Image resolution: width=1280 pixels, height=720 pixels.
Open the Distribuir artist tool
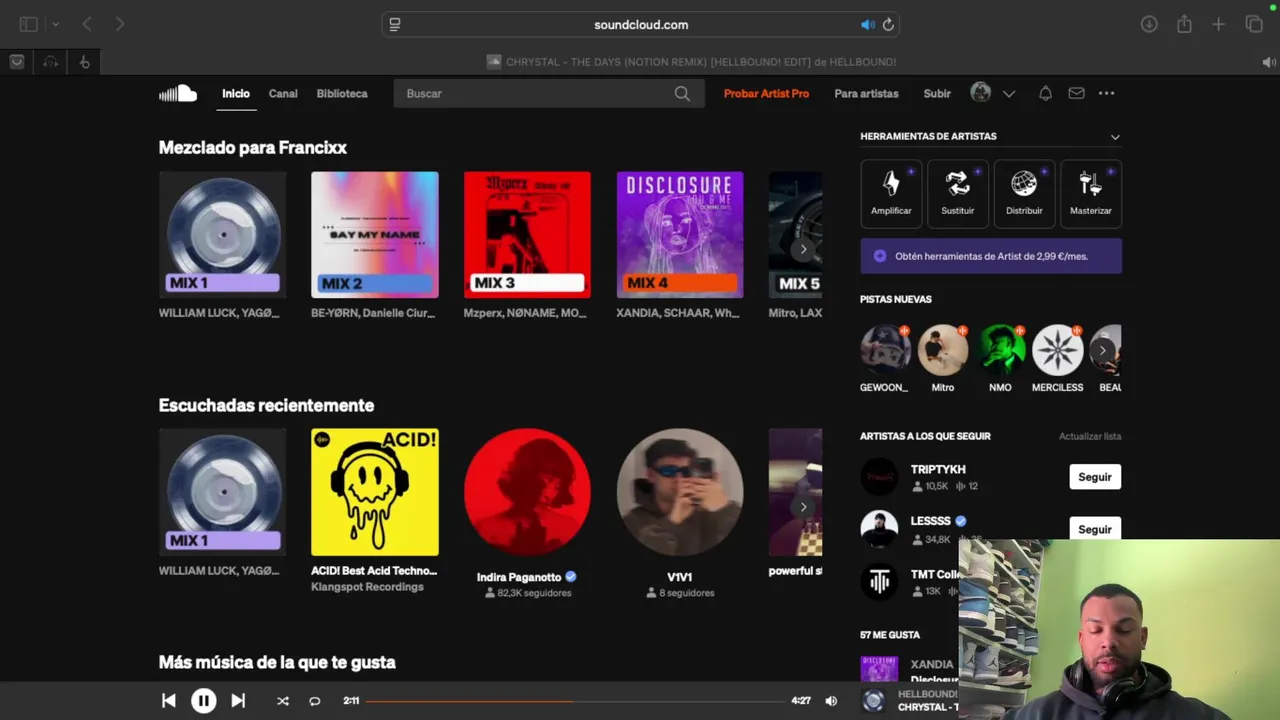pos(1024,193)
